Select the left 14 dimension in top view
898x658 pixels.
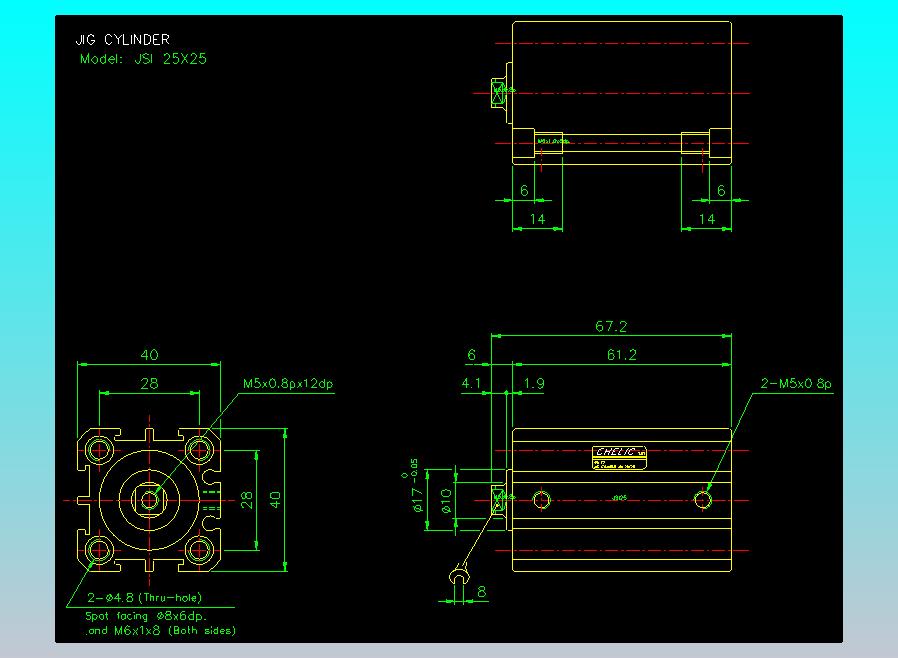[537, 219]
